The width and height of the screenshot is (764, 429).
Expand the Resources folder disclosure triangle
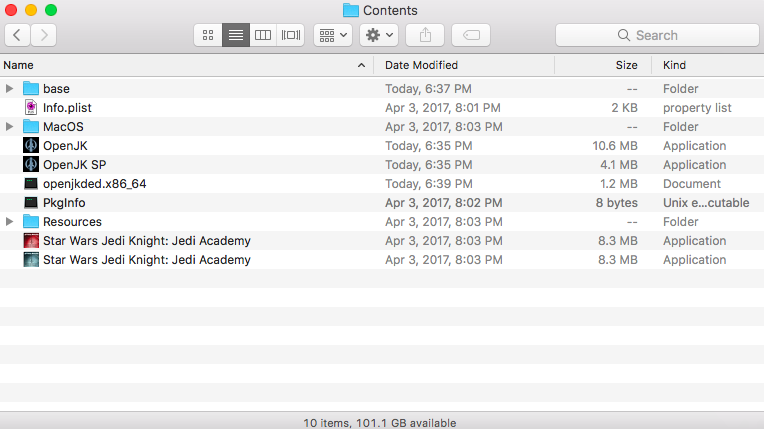[x=9, y=222]
